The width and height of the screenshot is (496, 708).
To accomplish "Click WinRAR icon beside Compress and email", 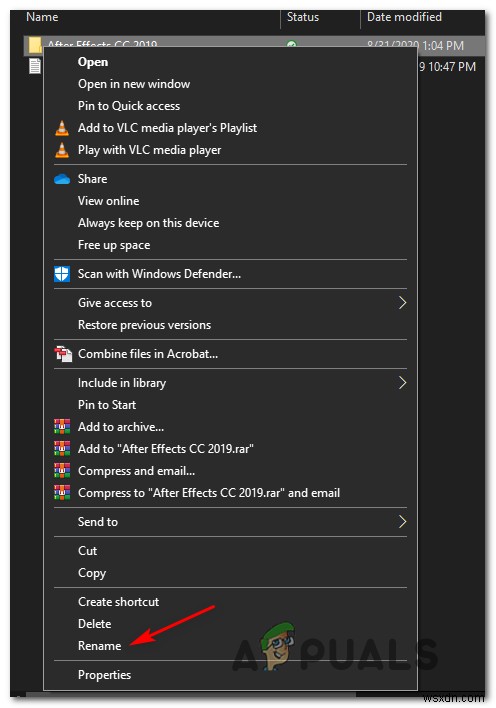I will pyautogui.click(x=62, y=471).
